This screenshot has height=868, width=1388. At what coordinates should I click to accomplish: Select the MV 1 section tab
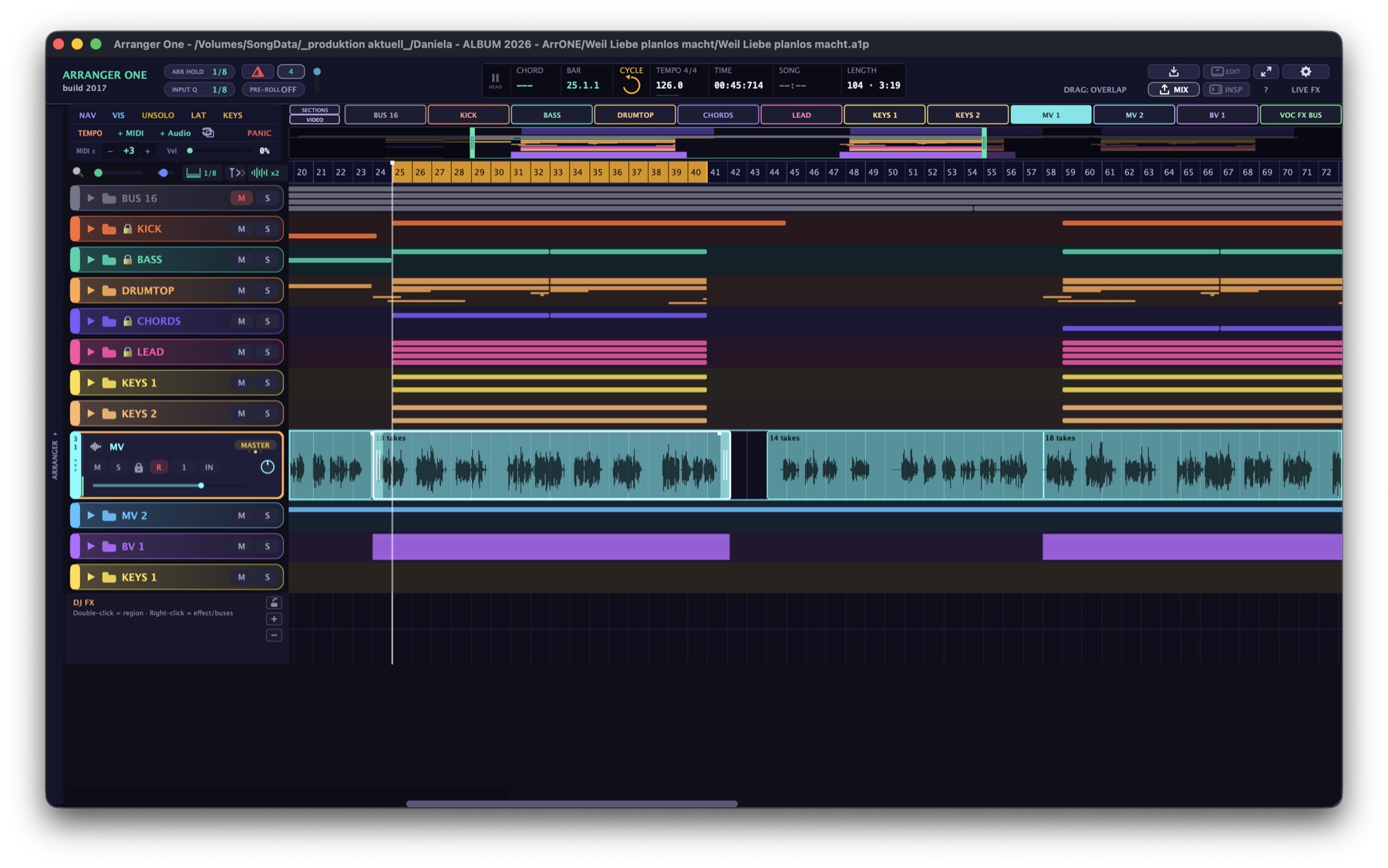coord(1050,115)
